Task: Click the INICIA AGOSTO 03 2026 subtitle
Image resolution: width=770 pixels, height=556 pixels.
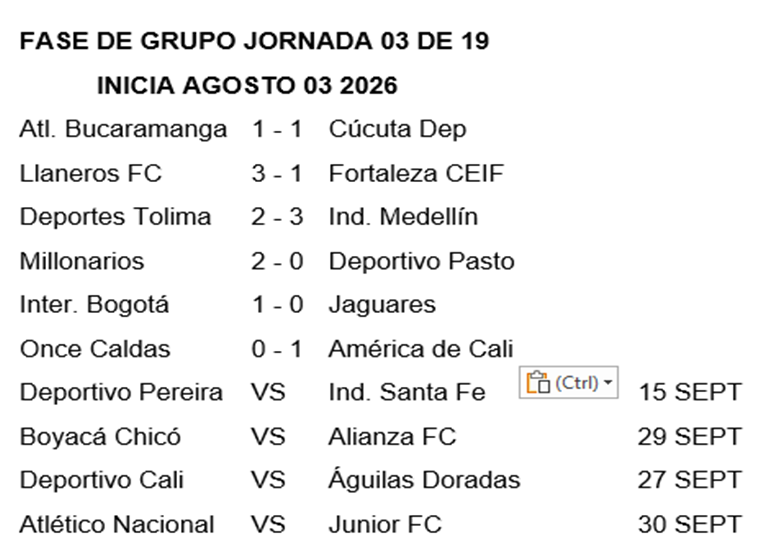Action: click(247, 85)
